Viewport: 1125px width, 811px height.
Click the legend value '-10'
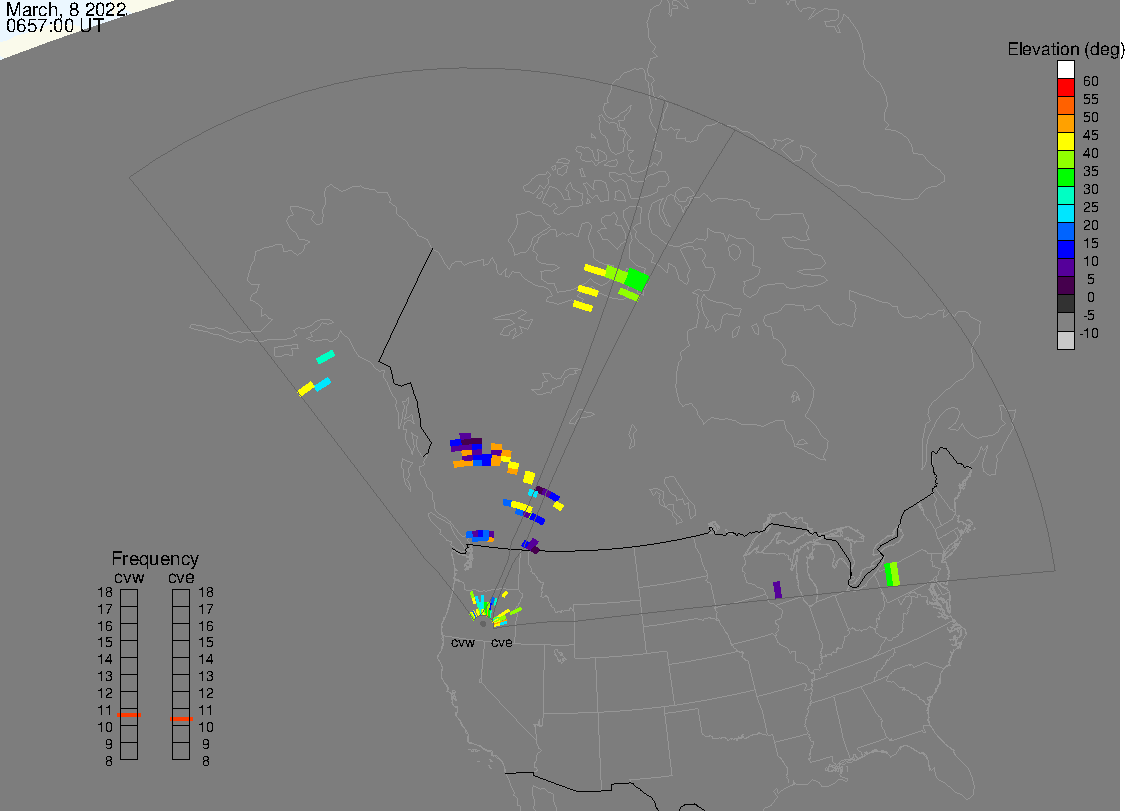[x=1089, y=333]
